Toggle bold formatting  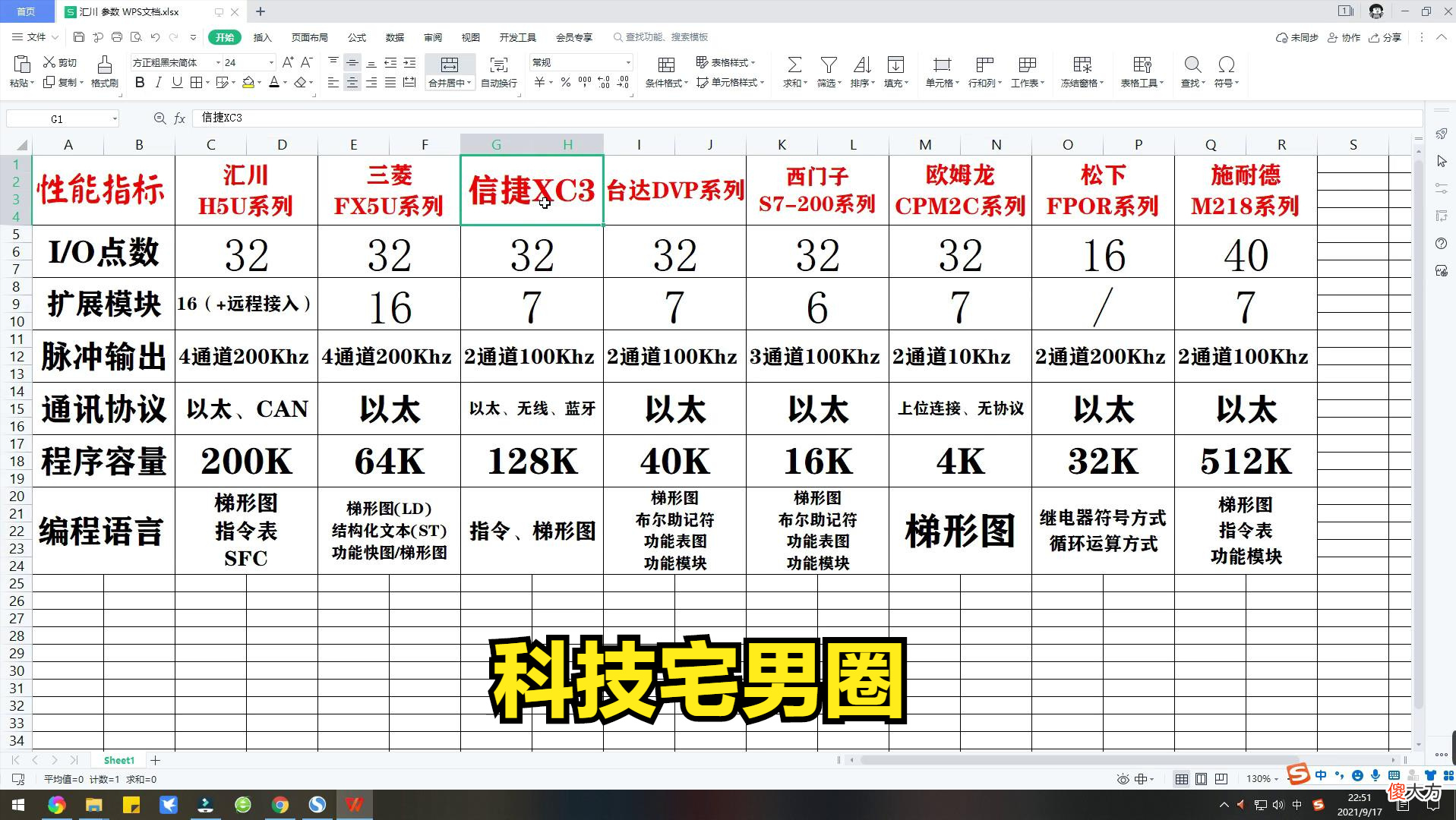(x=140, y=82)
